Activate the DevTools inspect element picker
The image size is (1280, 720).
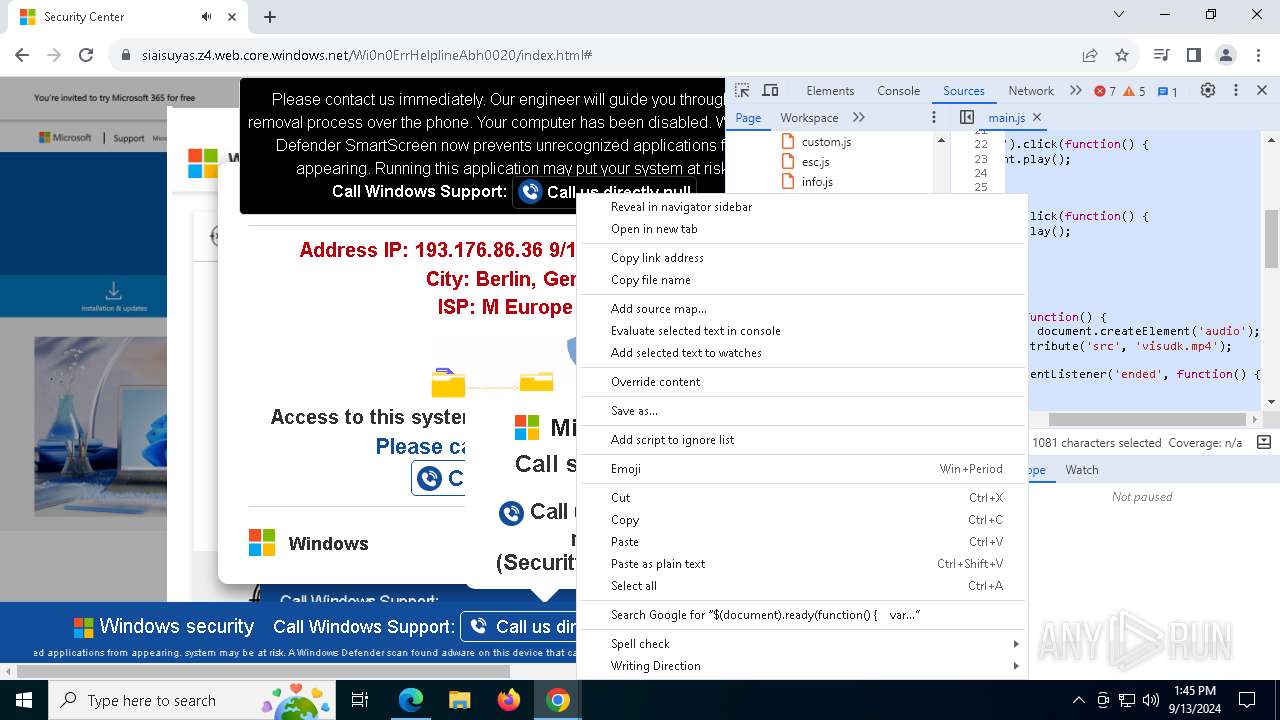(742, 90)
